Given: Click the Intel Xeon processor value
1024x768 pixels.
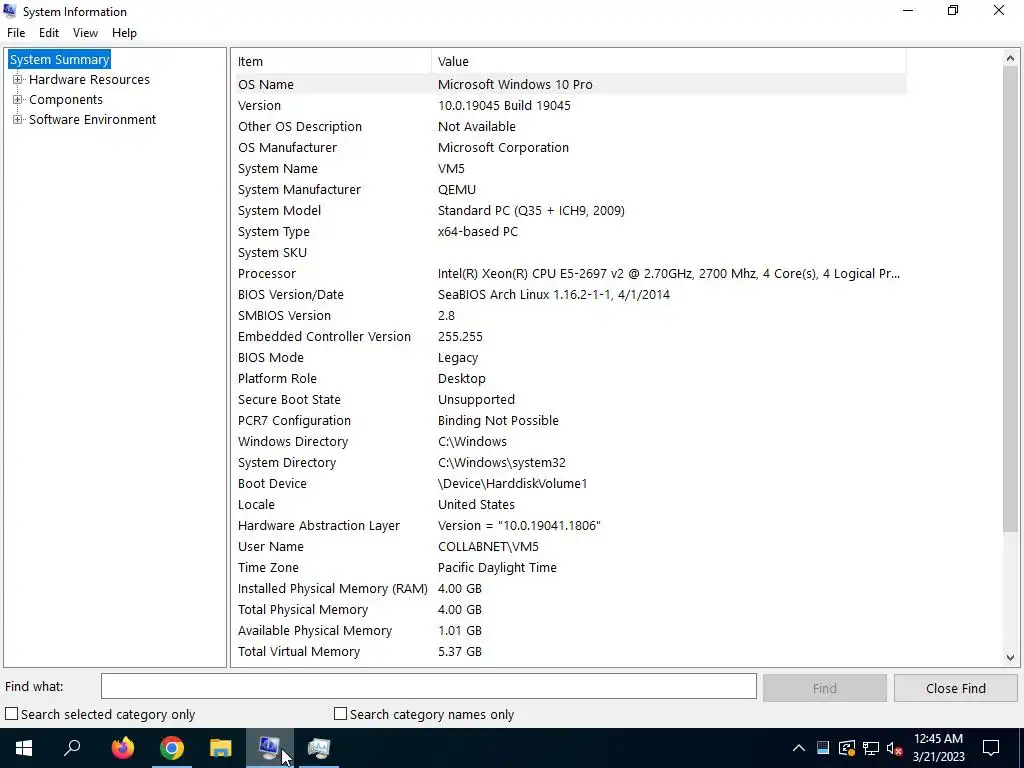Looking at the screenshot, I should [x=669, y=274].
